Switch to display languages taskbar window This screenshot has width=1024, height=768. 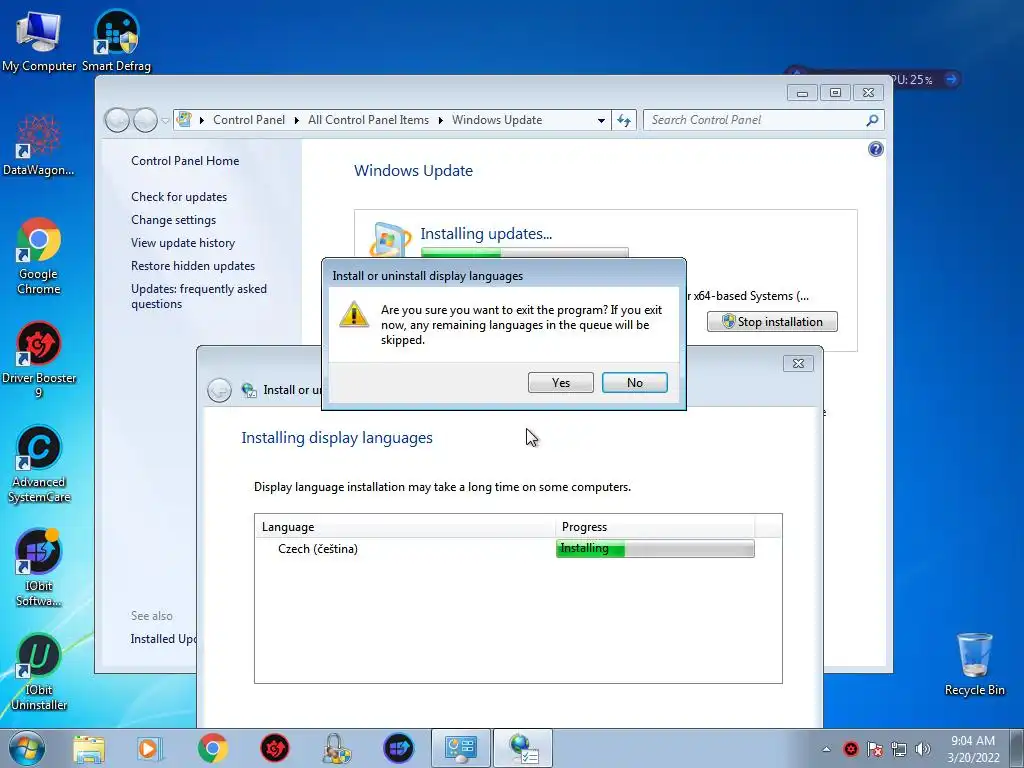tap(522, 748)
